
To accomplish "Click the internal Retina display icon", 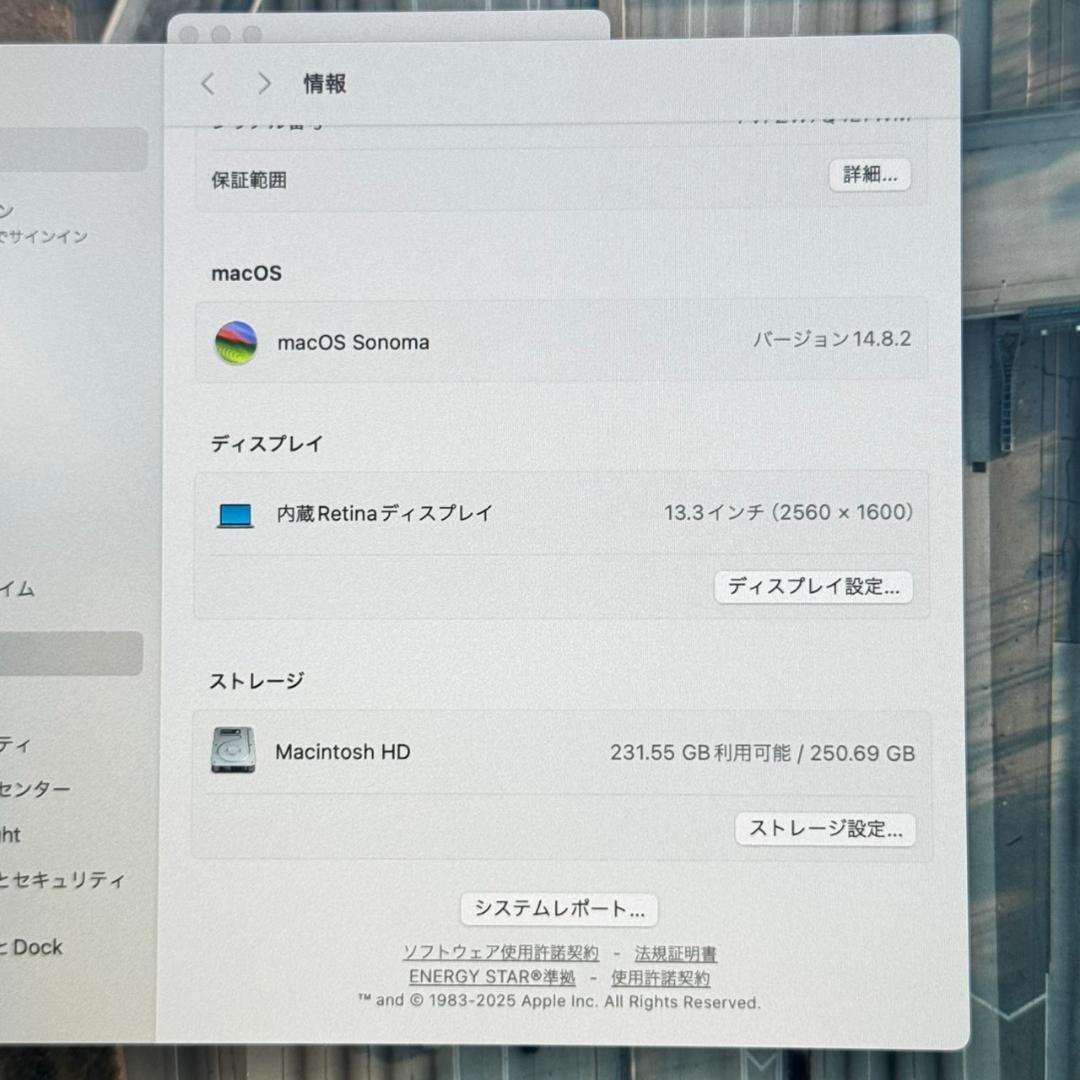I will [234, 512].
